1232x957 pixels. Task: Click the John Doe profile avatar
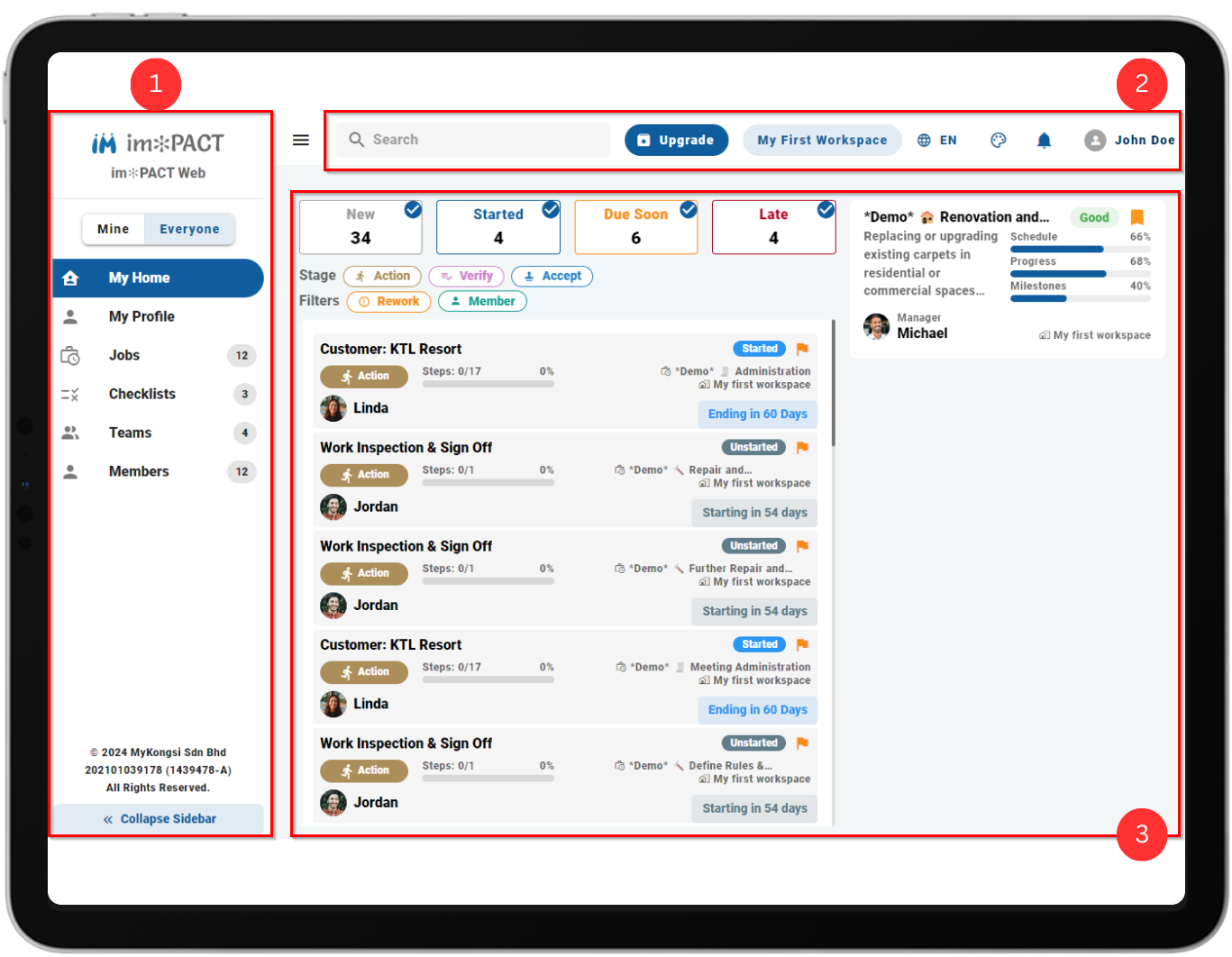1095,140
